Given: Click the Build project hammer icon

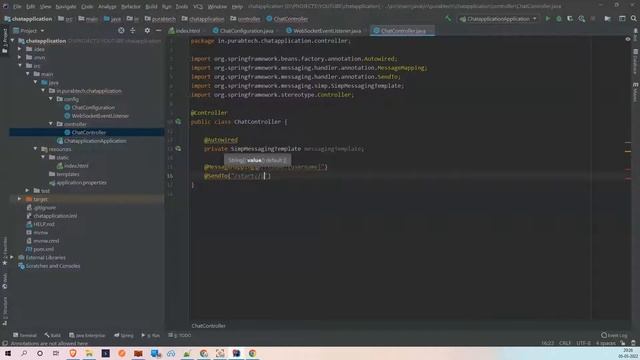Looking at the screenshot, I should click(x=448, y=19).
